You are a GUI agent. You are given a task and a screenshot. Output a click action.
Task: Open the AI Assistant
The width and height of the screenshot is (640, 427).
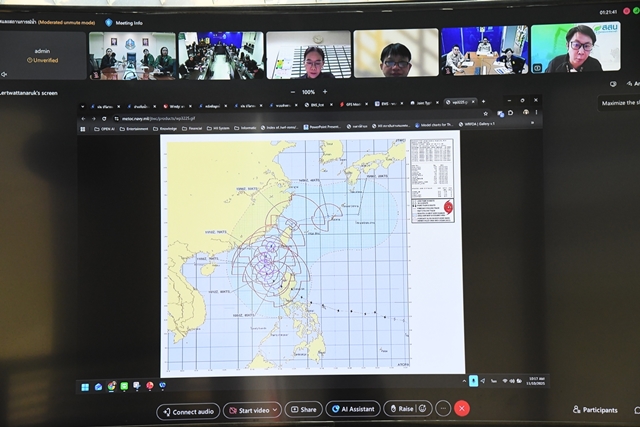click(x=353, y=409)
